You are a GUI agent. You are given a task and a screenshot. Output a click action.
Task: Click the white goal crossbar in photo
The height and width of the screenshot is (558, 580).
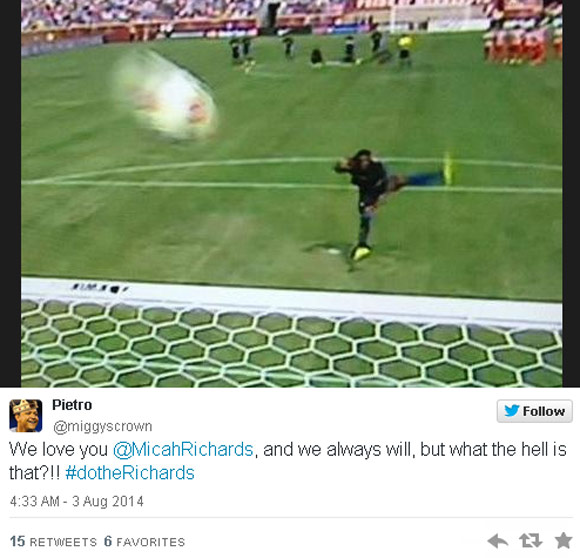[291, 296]
